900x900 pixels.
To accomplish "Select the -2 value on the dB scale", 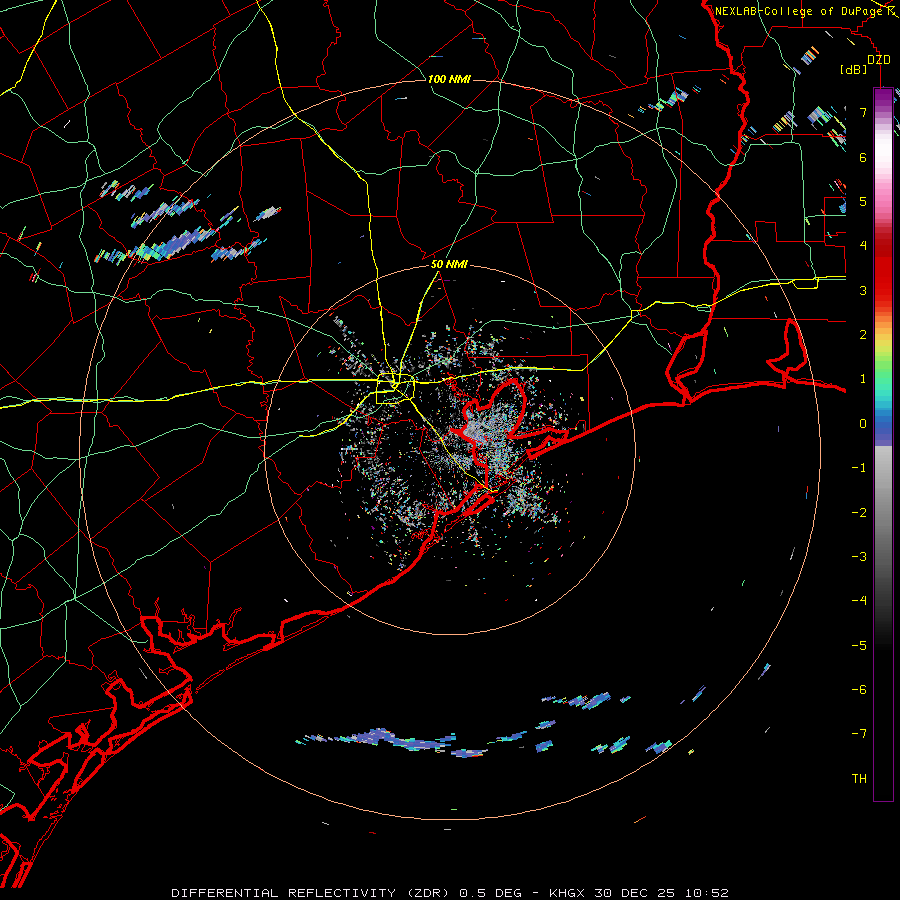I will tap(859, 513).
